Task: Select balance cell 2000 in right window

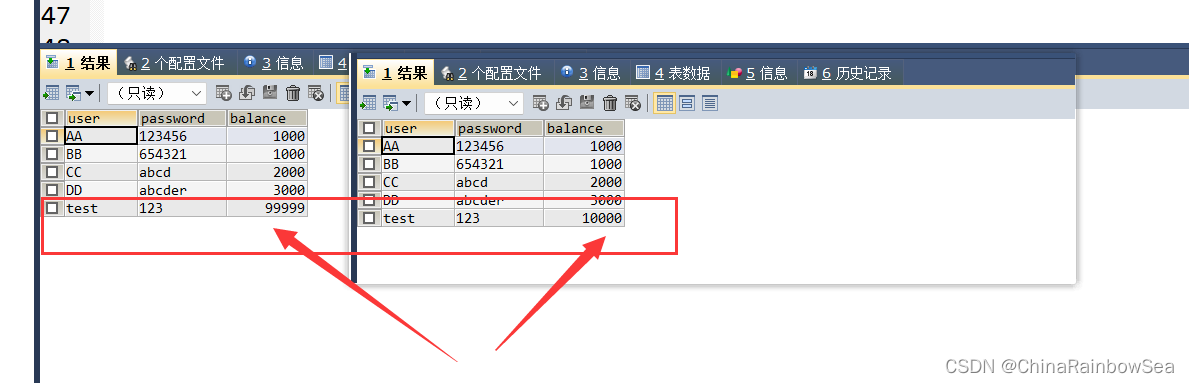Action: (584, 182)
